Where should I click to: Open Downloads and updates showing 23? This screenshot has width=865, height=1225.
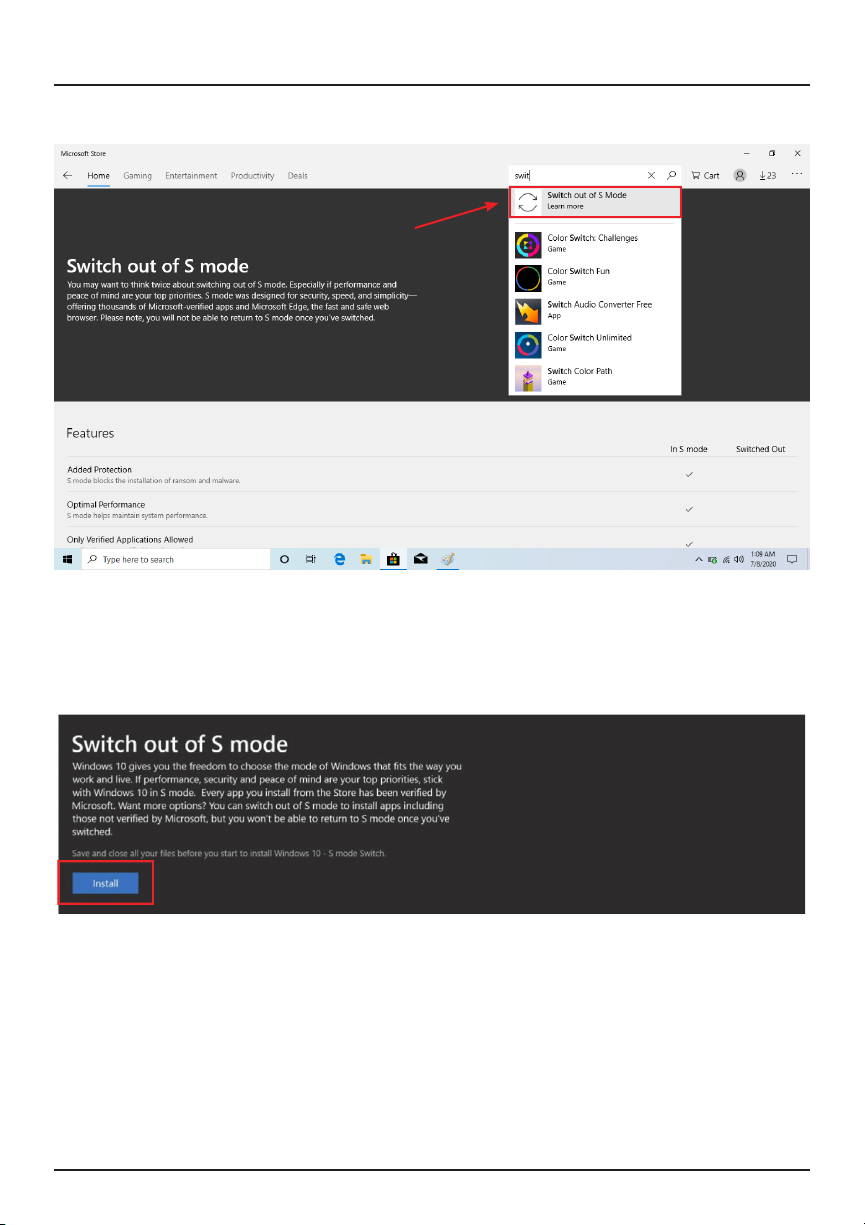[x=768, y=175]
